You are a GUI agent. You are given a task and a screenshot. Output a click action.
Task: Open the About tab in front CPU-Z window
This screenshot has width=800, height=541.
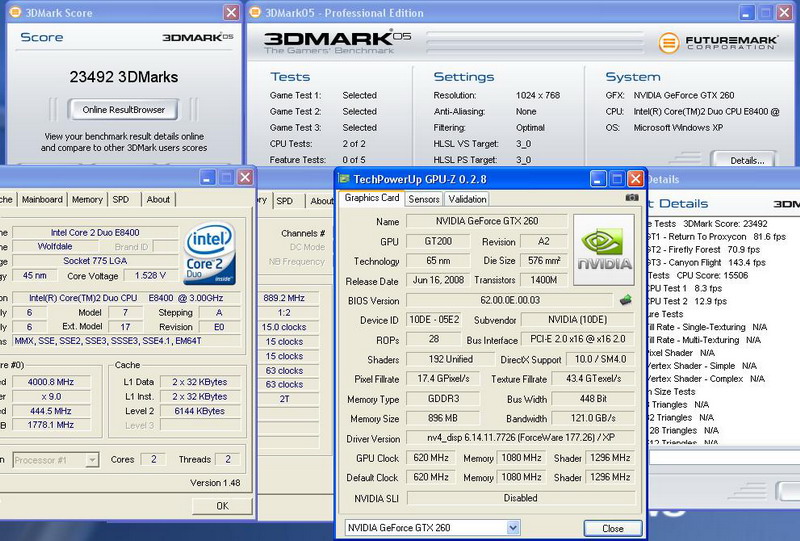(158, 200)
